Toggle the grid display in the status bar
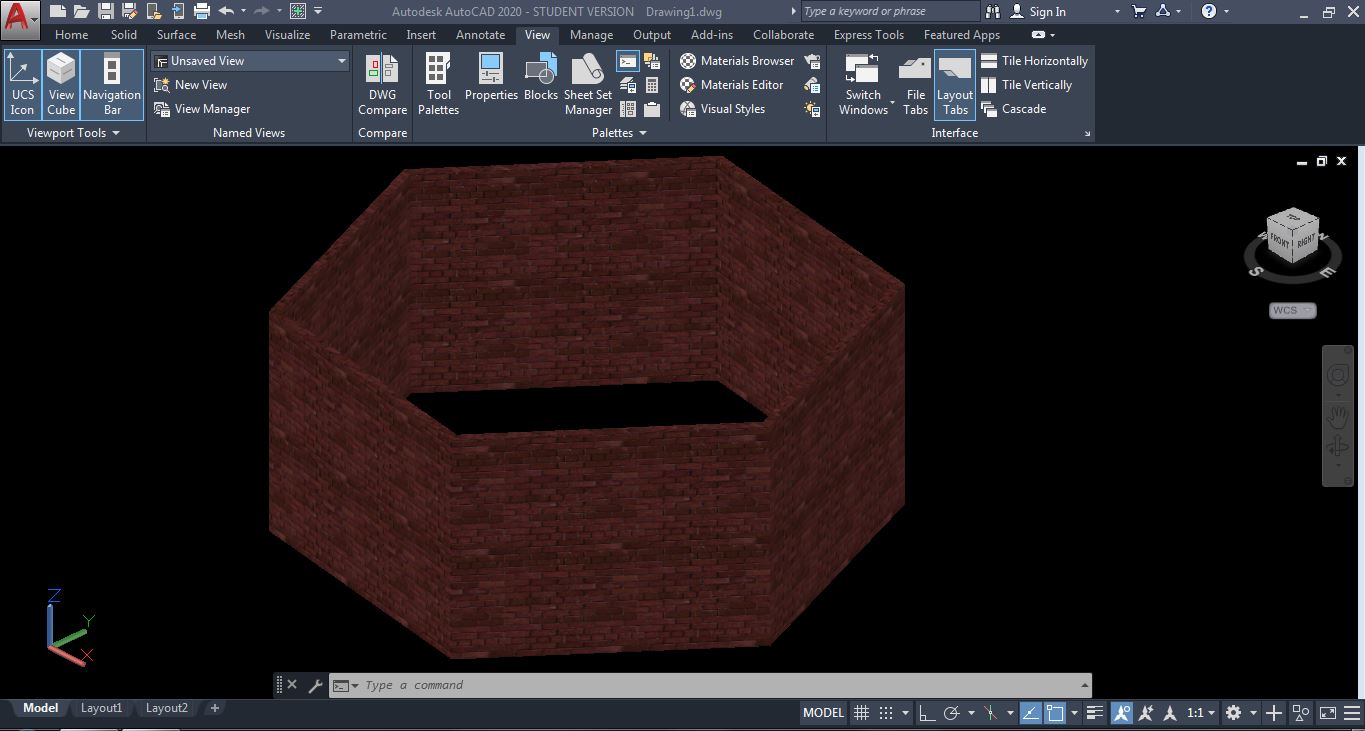Viewport: 1365px width, 731px height. click(x=861, y=712)
